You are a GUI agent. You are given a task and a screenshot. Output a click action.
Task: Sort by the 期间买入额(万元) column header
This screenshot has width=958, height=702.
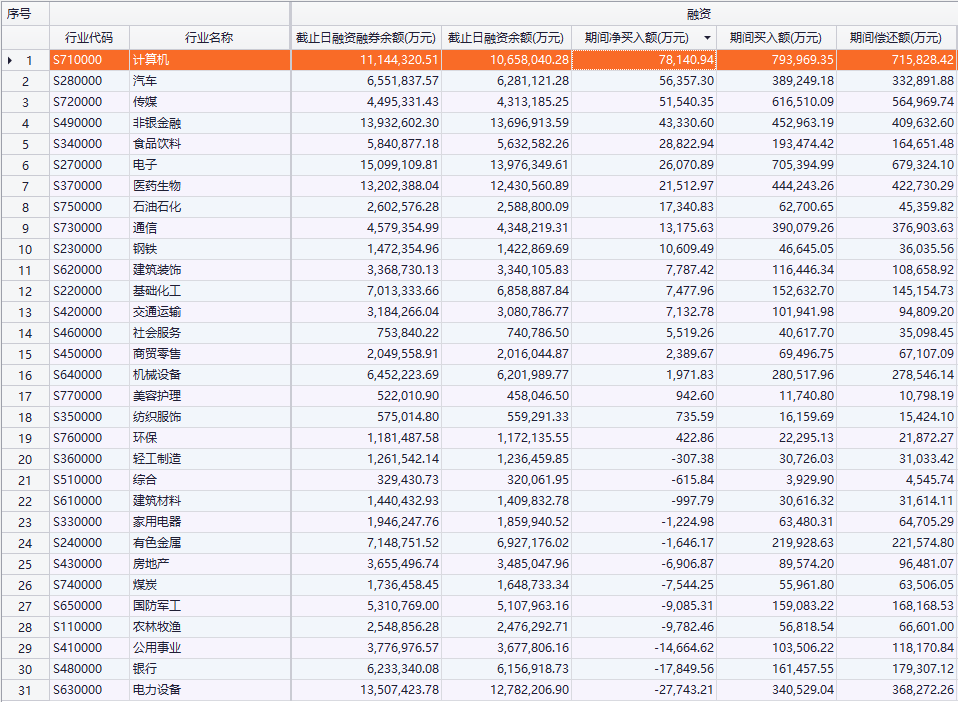click(x=776, y=38)
